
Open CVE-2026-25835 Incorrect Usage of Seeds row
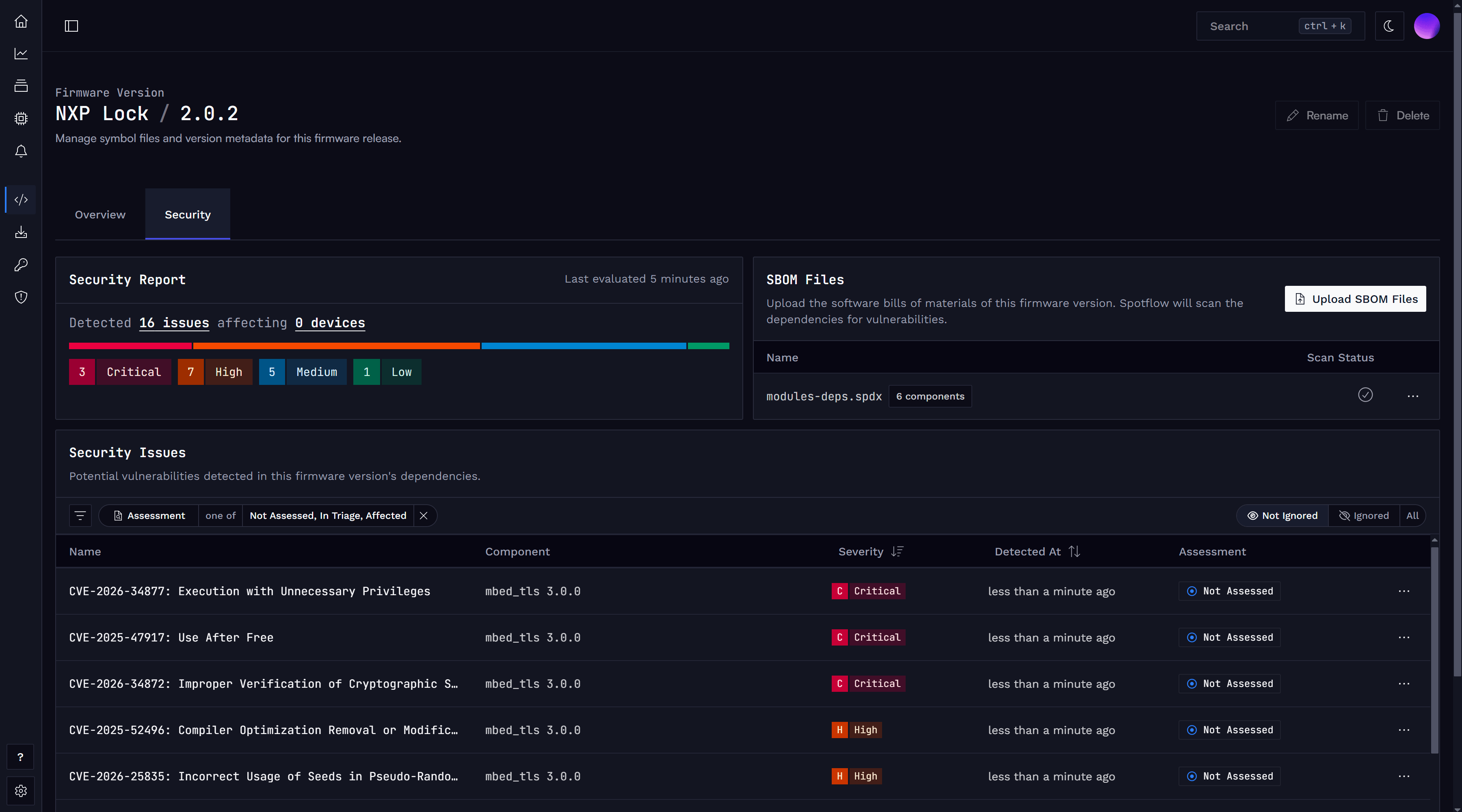[263, 776]
